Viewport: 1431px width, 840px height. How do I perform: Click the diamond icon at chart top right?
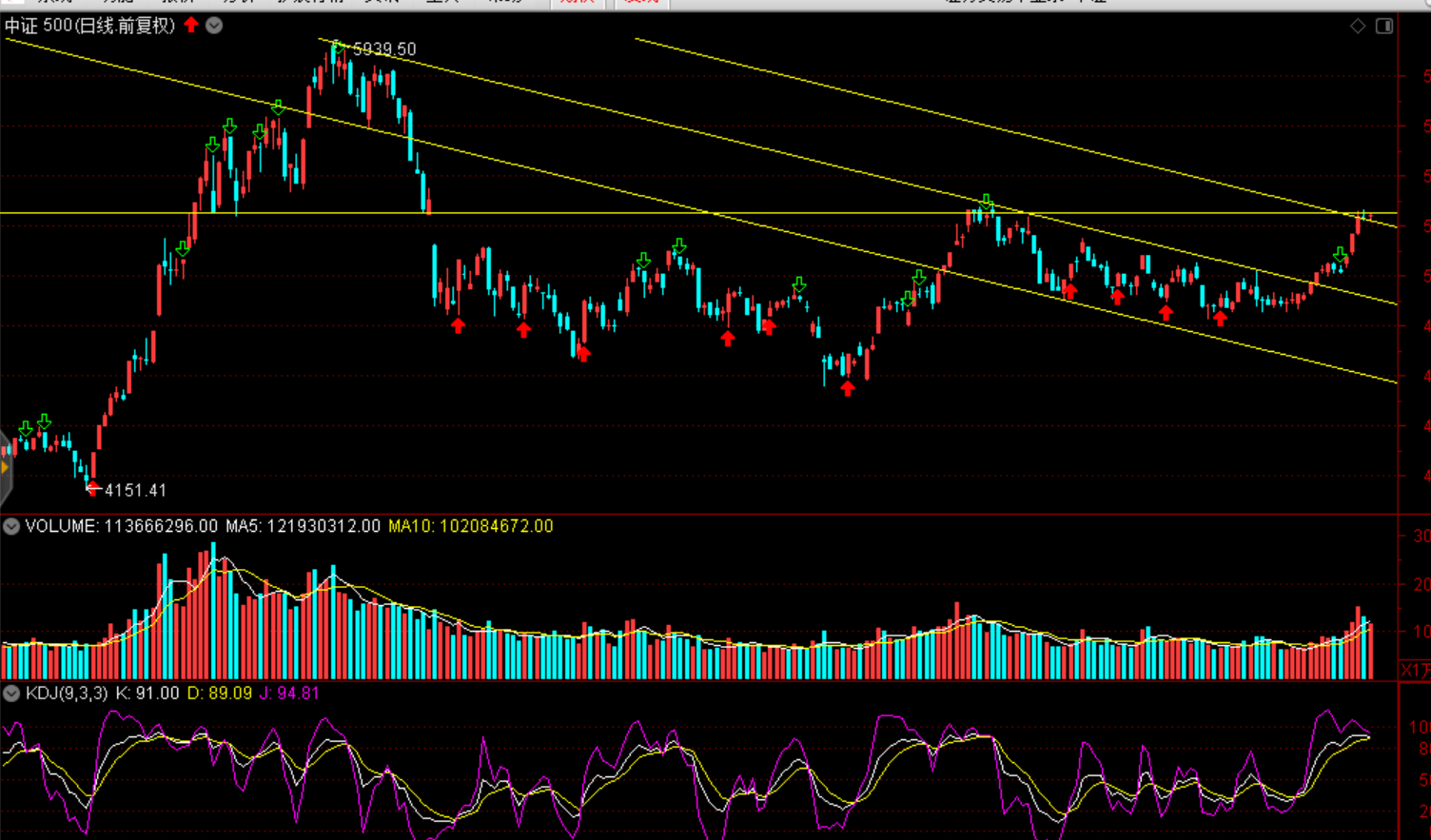(x=1358, y=26)
